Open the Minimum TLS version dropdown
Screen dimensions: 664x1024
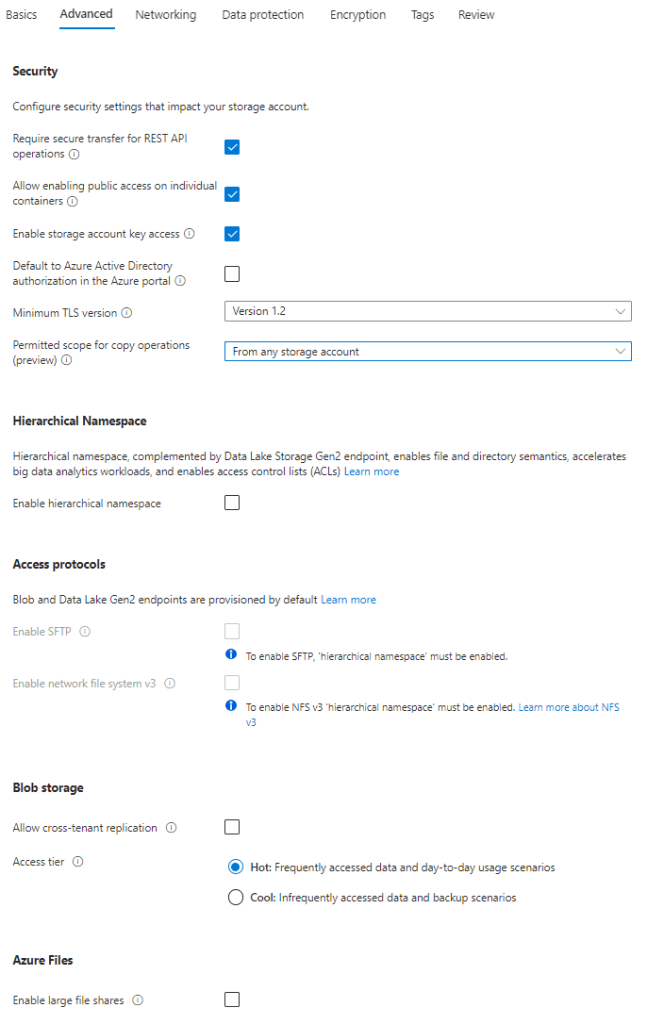coord(428,312)
